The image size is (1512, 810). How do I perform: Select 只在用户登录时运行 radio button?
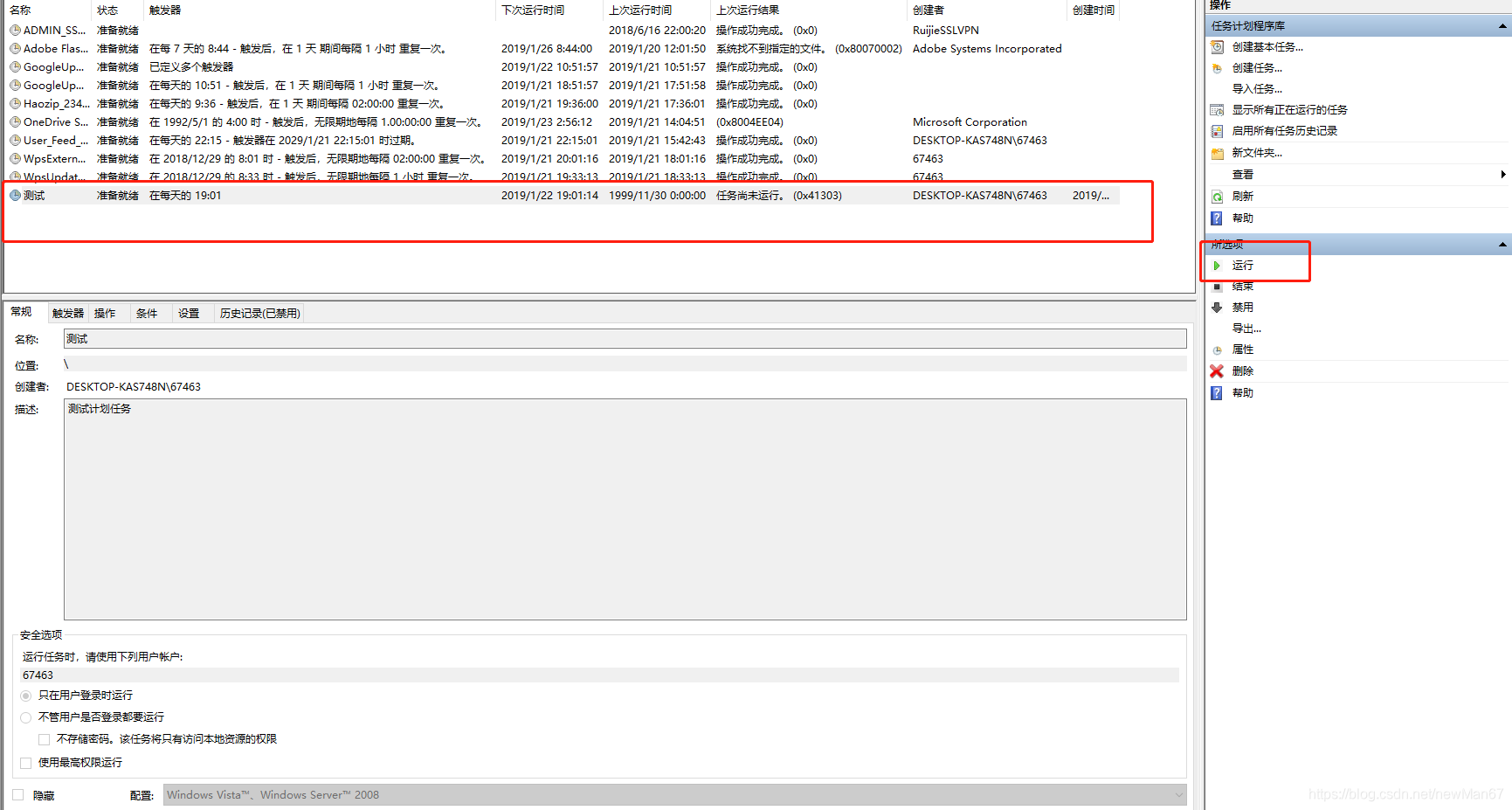click(x=26, y=696)
